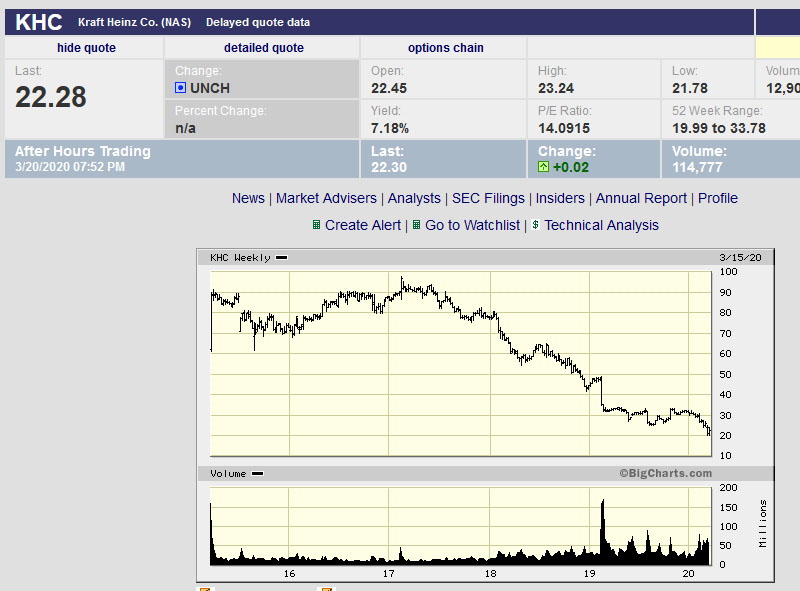Image resolution: width=800 pixels, height=591 pixels.
Task: Open the options chain tab
Action: tap(445, 47)
